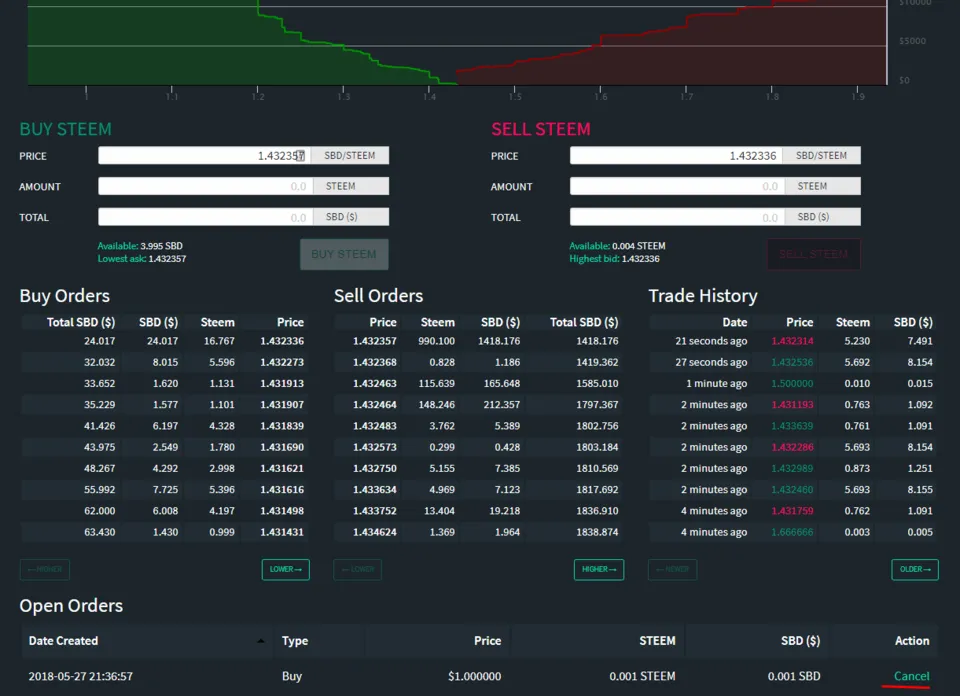The width and height of the screenshot is (960, 696).
Task: Click the disabled NEWER button under Trade History
Action: pyautogui.click(x=672, y=569)
